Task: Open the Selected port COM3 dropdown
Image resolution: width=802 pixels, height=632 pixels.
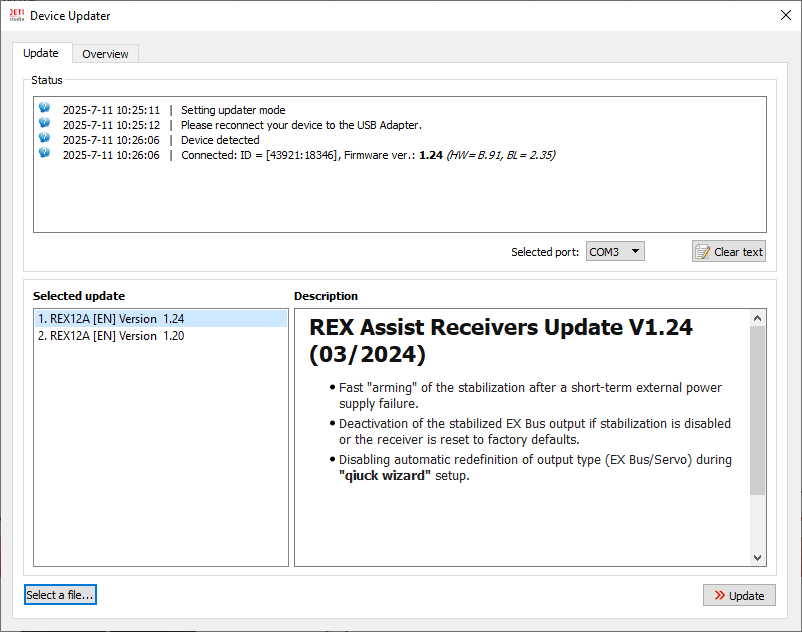Action: coord(615,252)
